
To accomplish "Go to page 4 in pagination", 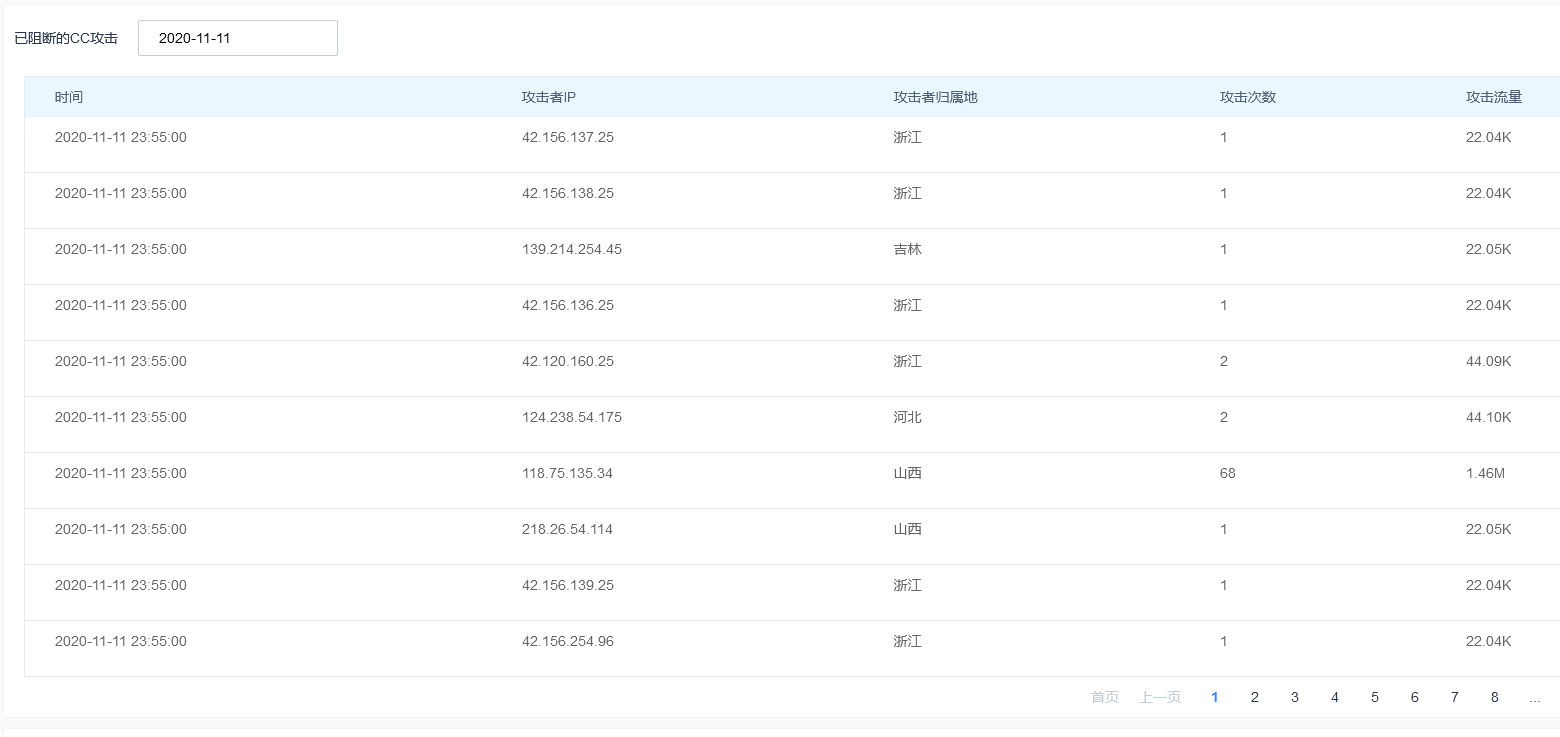I will pyautogui.click(x=1335, y=697).
